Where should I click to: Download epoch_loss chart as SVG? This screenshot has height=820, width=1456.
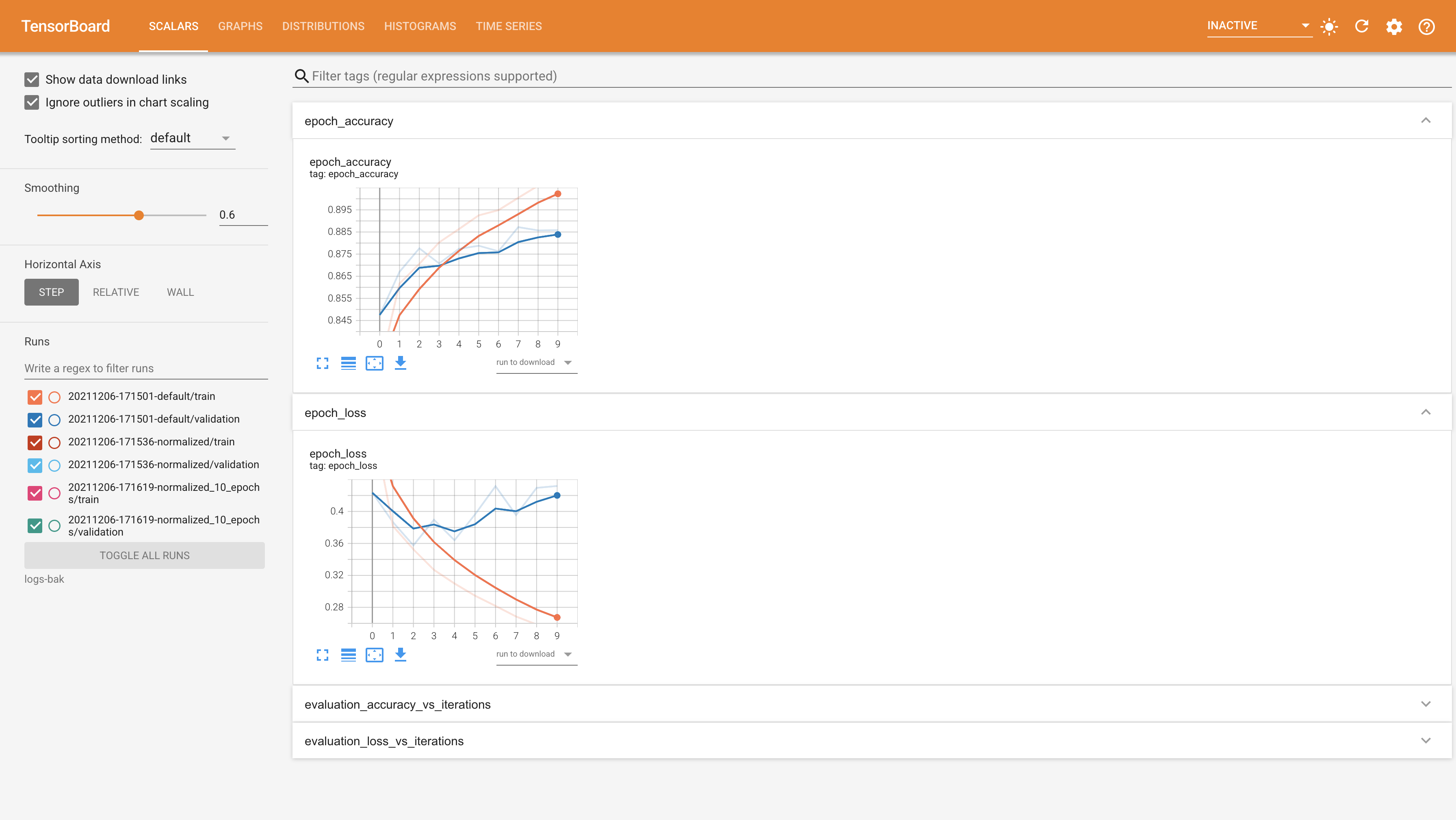tap(400, 655)
